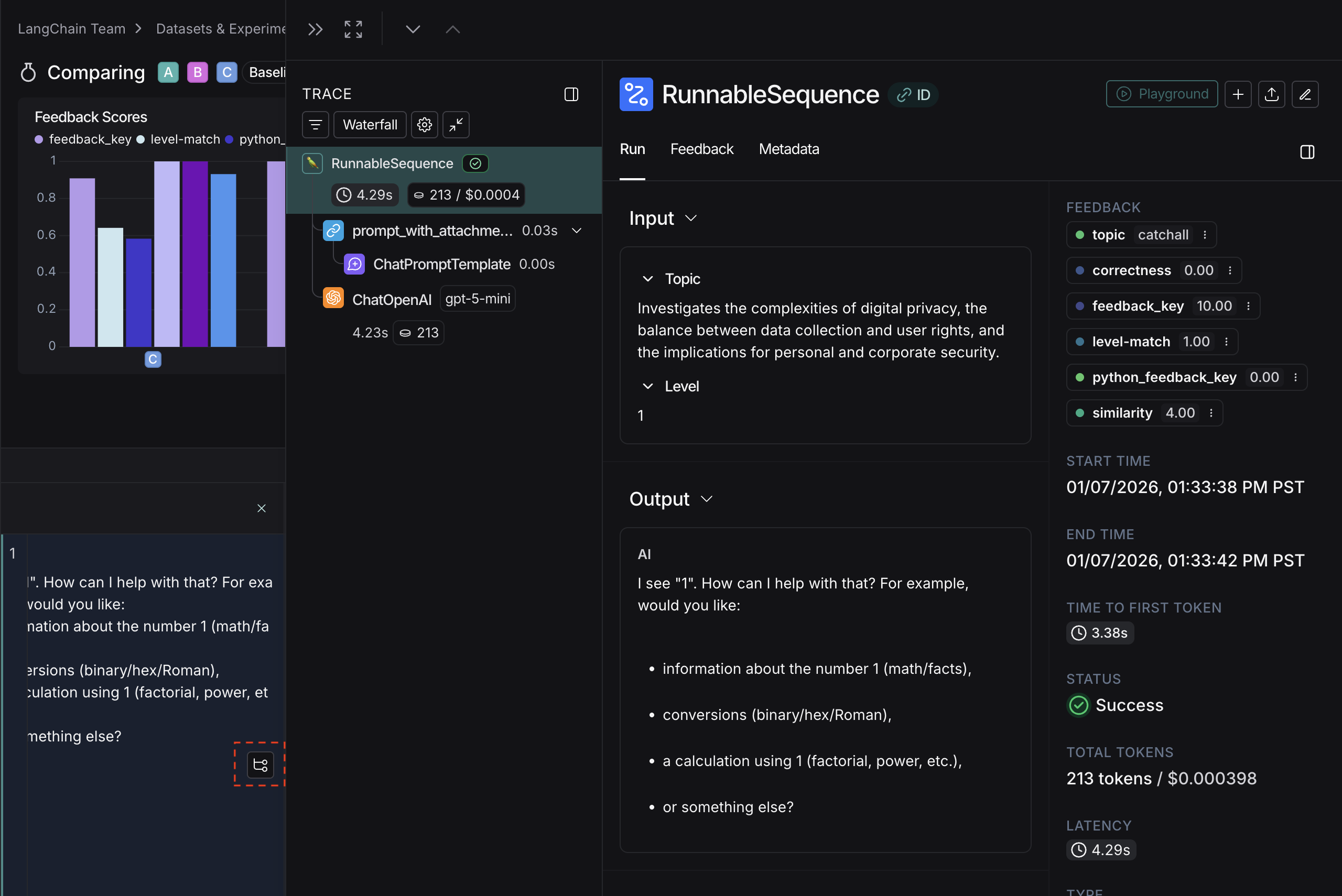
Task: Collapse the Input section
Action: (691, 218)
